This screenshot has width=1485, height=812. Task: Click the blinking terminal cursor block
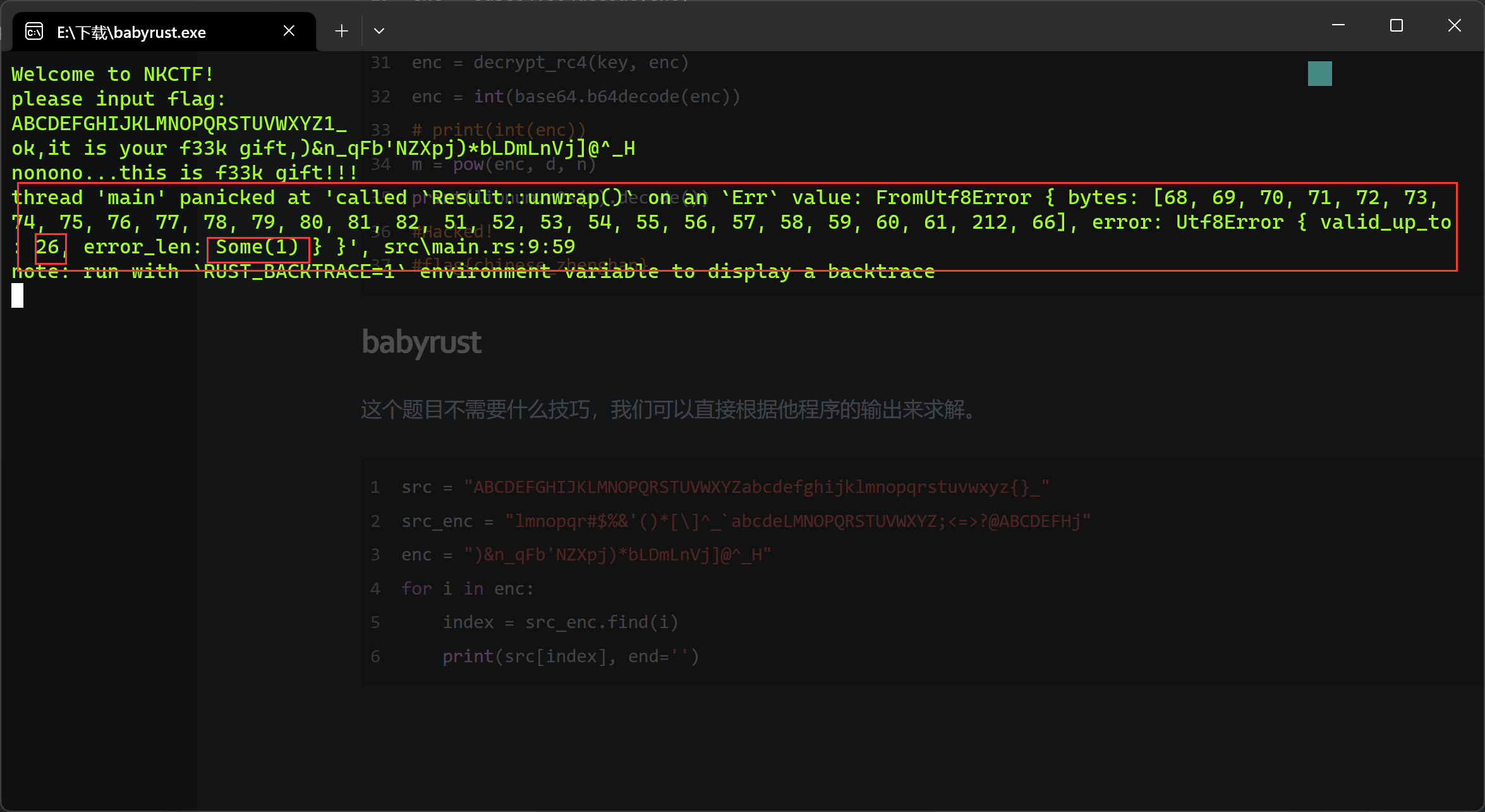[17, 296]
